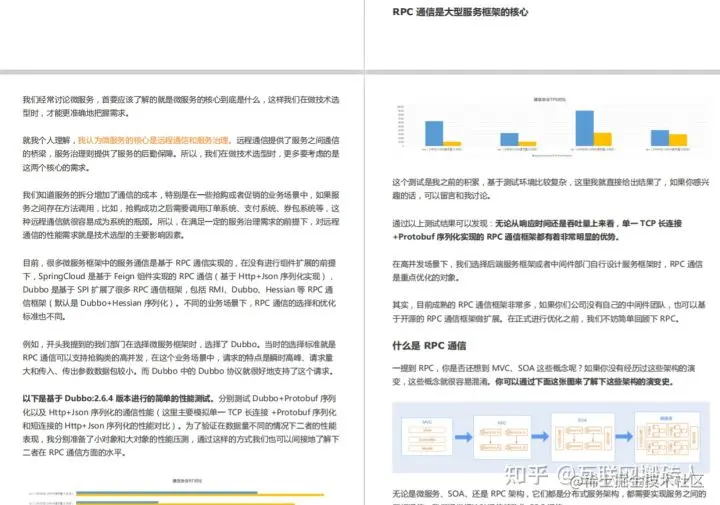Click the SOA box in the architecture diagram

[582, 437]
